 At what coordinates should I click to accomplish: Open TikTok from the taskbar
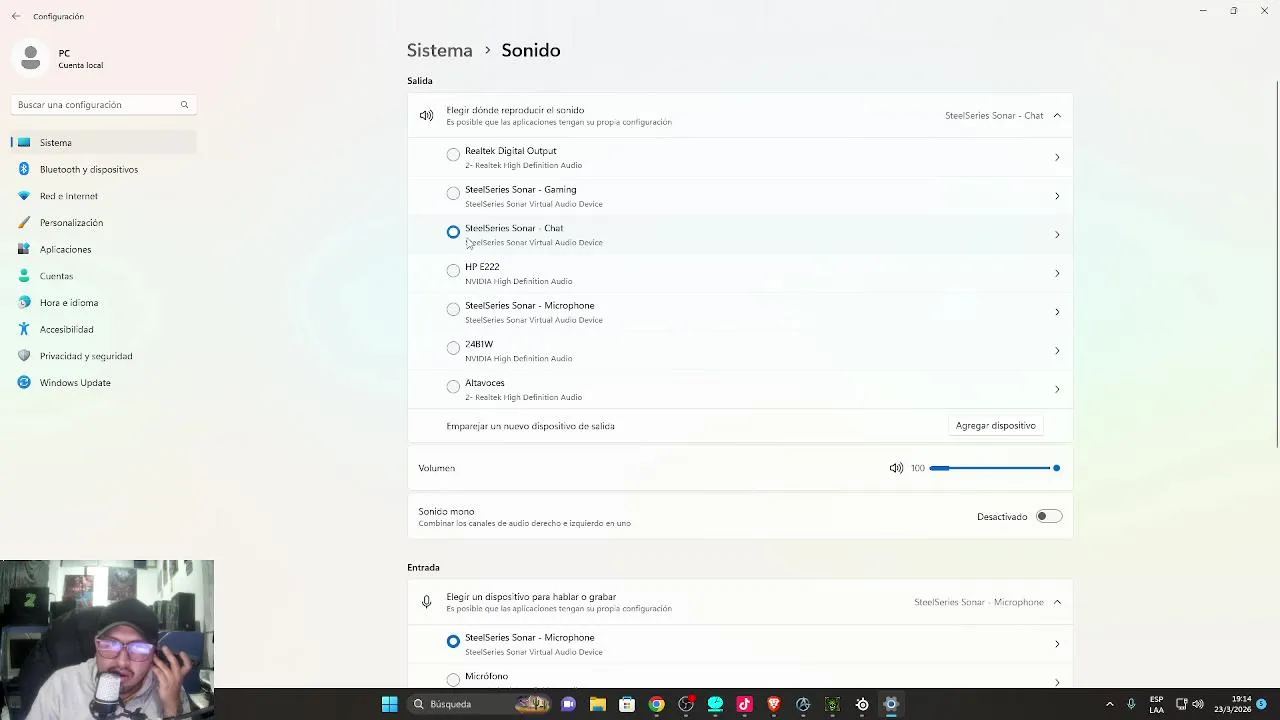(744, 704)
